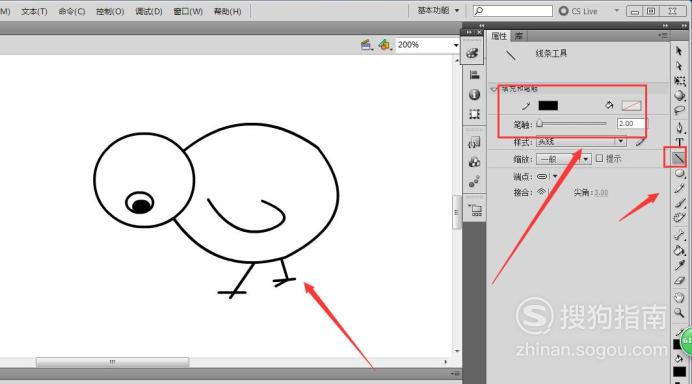Select the Lasso tool
The width and height of the screenshot is (692, 384).
pos(679,110)
